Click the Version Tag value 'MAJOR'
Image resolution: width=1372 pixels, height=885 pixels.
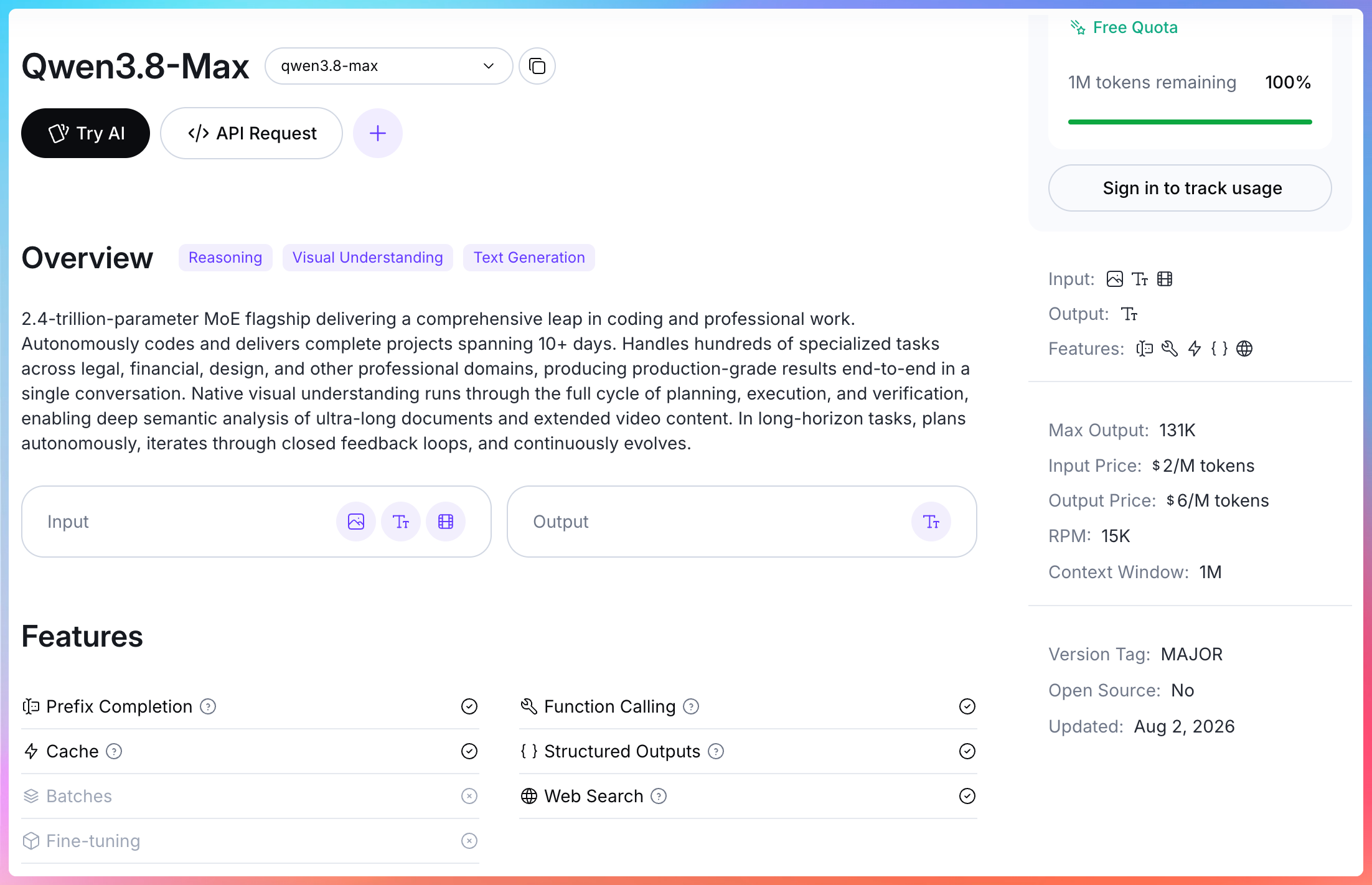pyautogui.click(x=1192, y=654)
